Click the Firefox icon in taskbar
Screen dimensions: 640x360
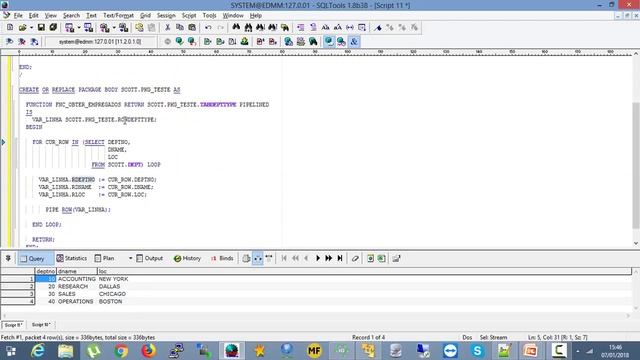click(x=149, y=351)
